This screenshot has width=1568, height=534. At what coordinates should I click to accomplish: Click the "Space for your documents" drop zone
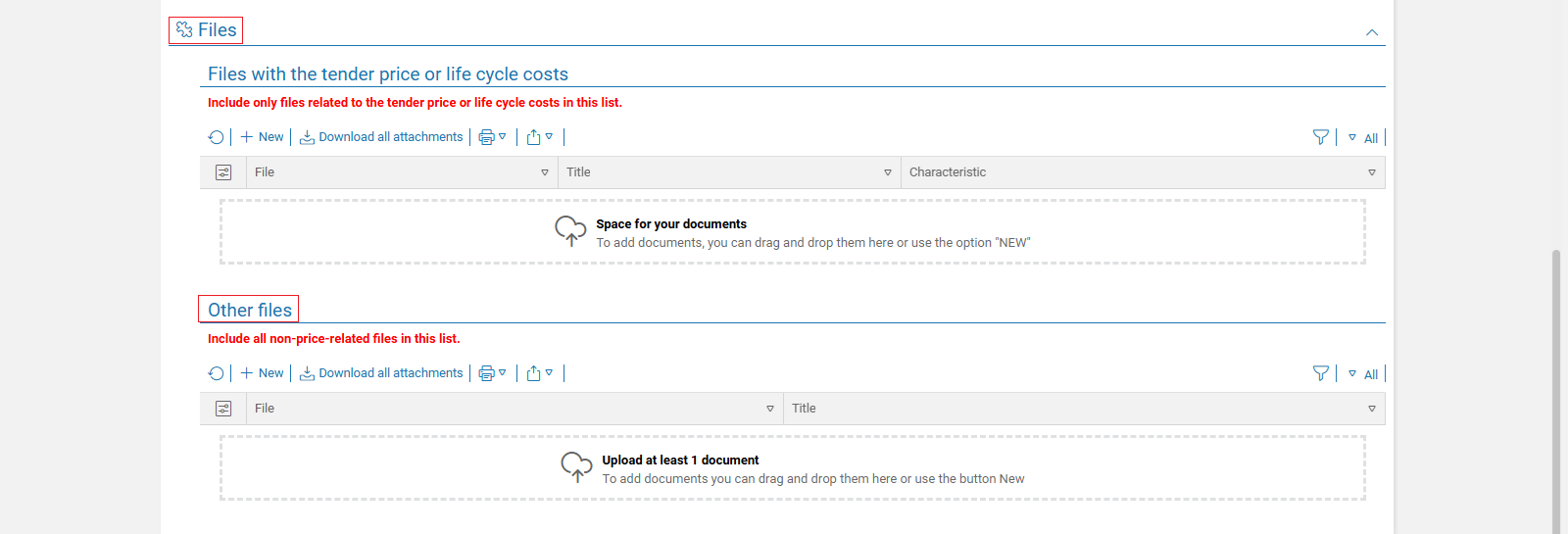click(x=792, y=232)
